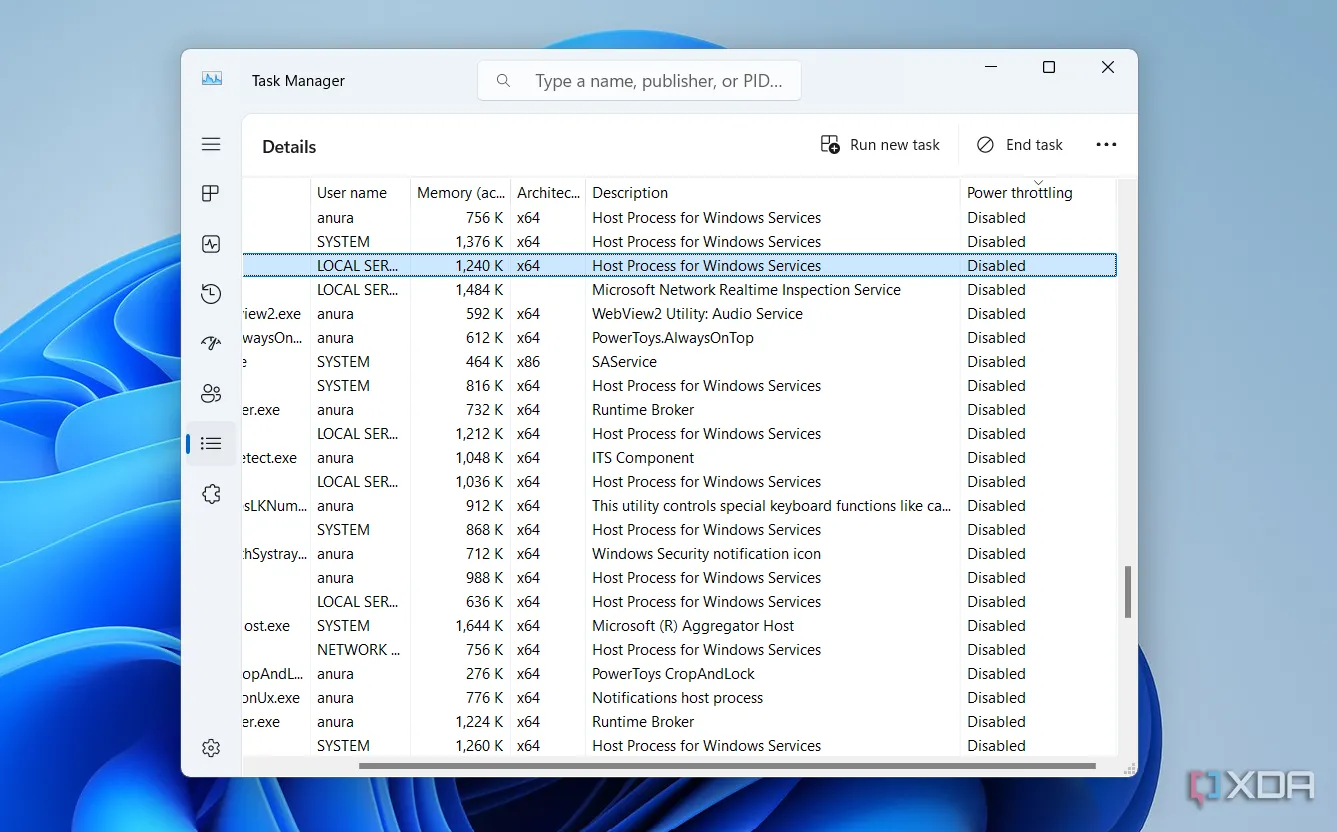Image resolution: width=1337 pixels, height=832 pixels.
Task: Click the Run new task button
Action: pos(880,144)
